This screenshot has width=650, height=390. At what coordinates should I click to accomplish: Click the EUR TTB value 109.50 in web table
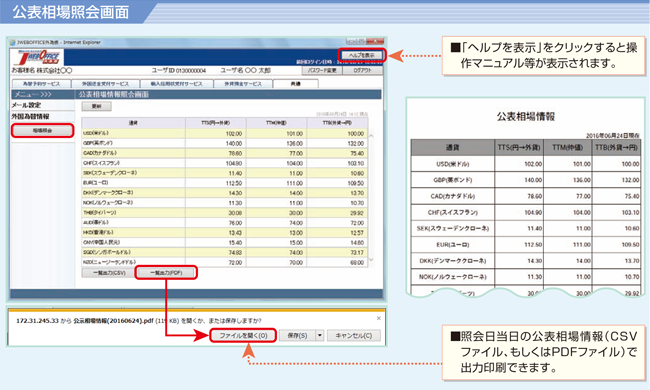[x=356, y=184]
